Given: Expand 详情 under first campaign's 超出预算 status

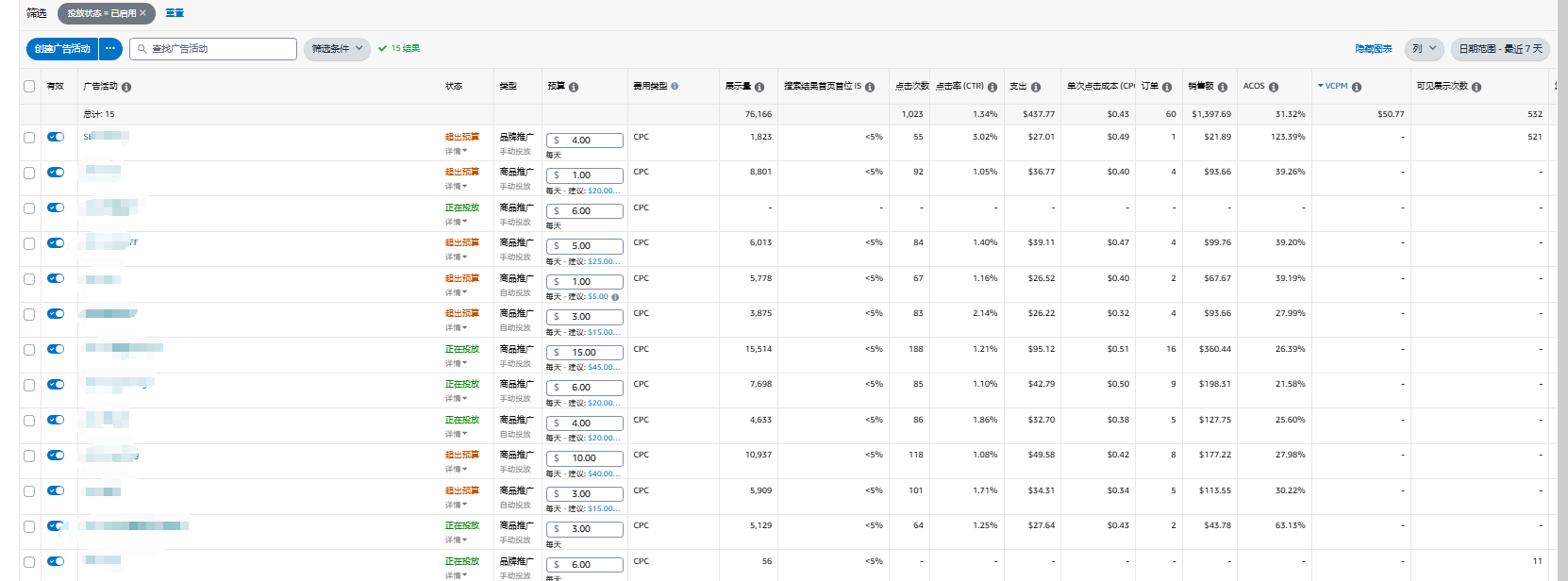Looking at the screenshot, I should 457,151.
